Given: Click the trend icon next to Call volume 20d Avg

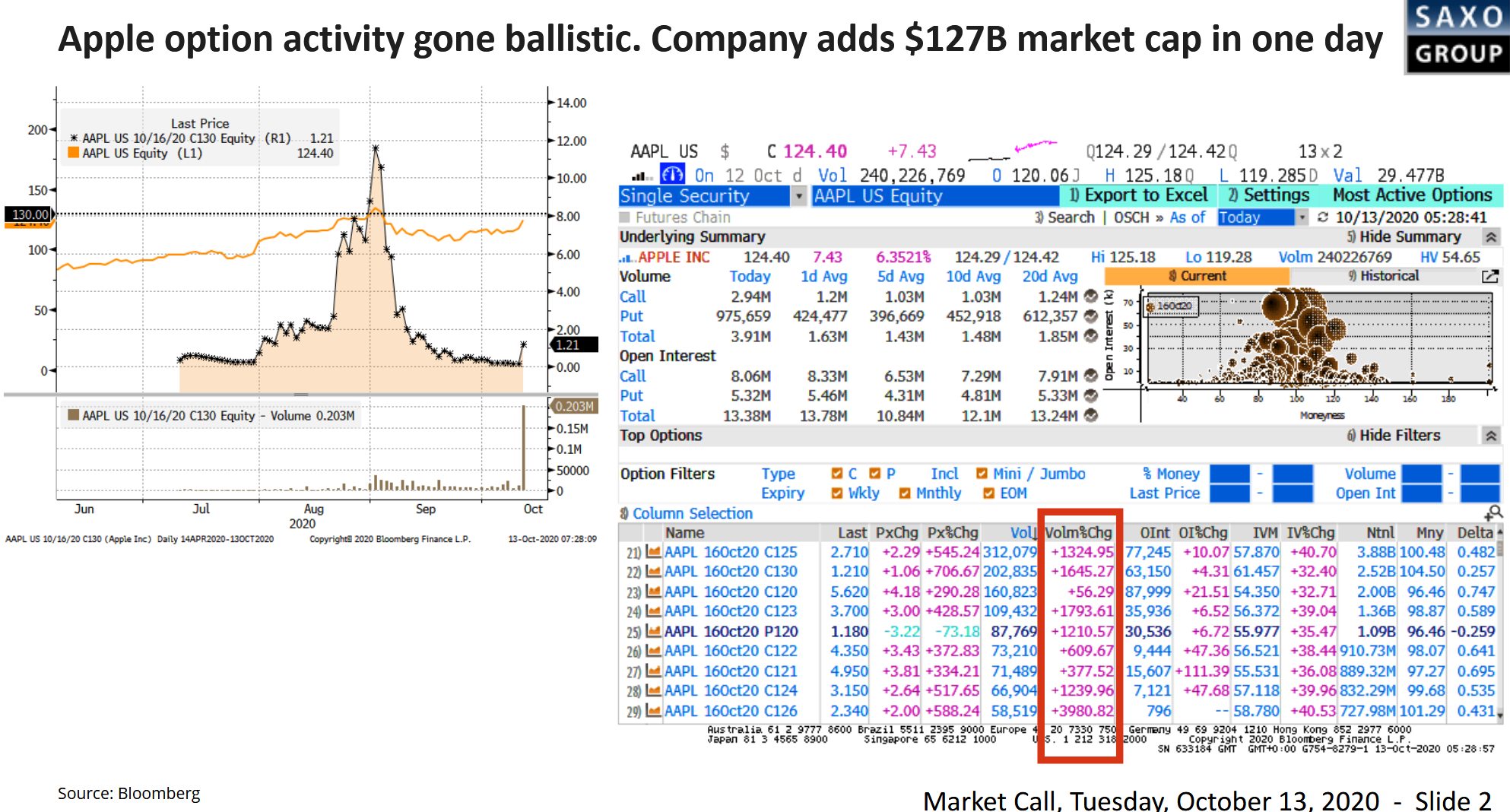Looking at the screenshot, I should 1091,297.
